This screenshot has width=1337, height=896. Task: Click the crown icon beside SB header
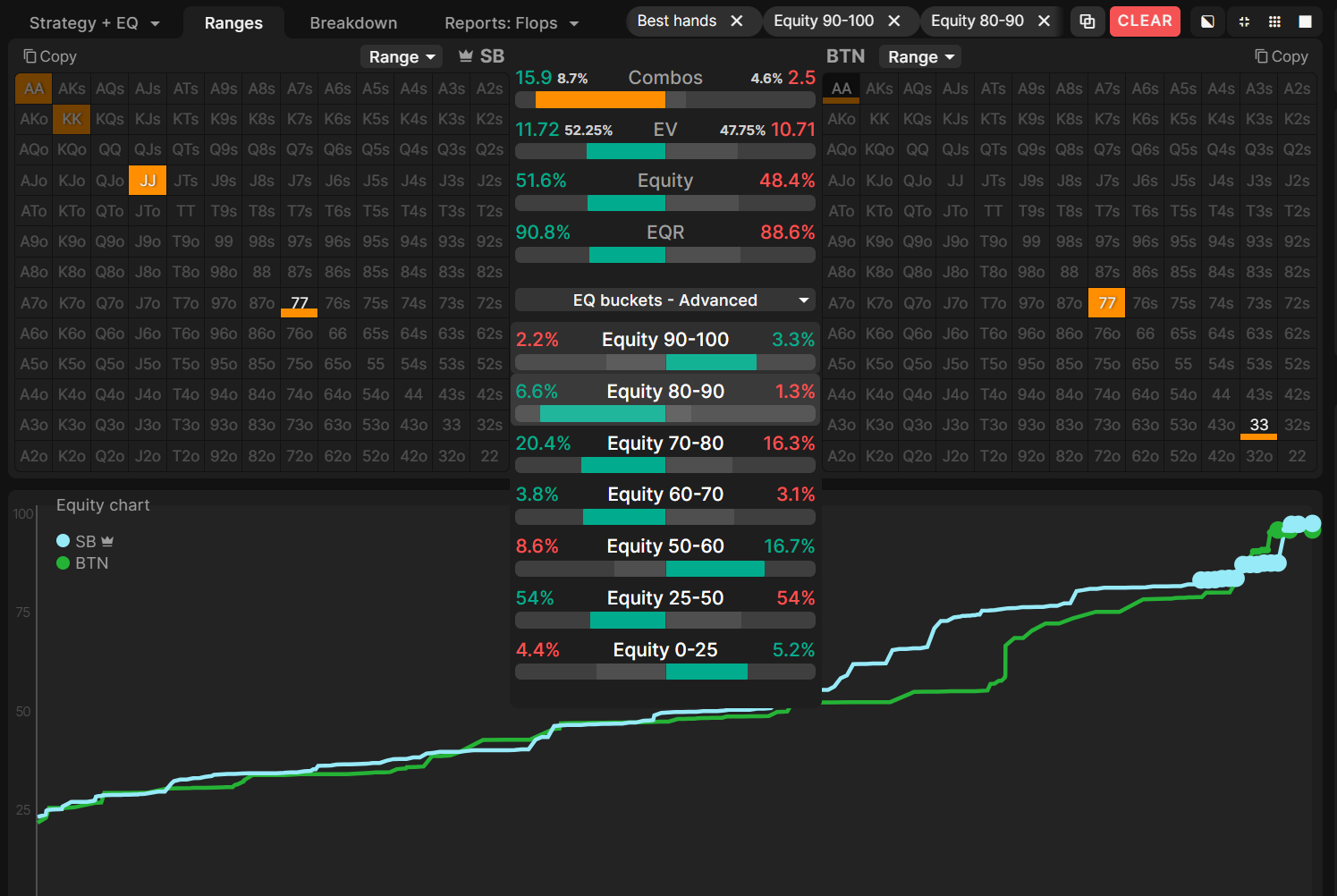[466, 56]
